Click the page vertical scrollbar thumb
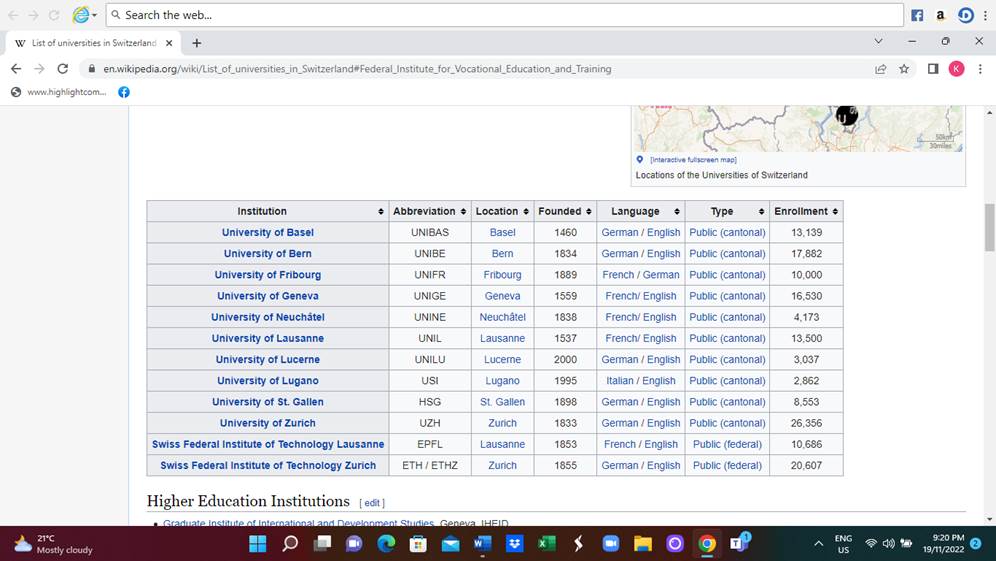The width and height of the screenshot is (996, 561). [989, 227]
